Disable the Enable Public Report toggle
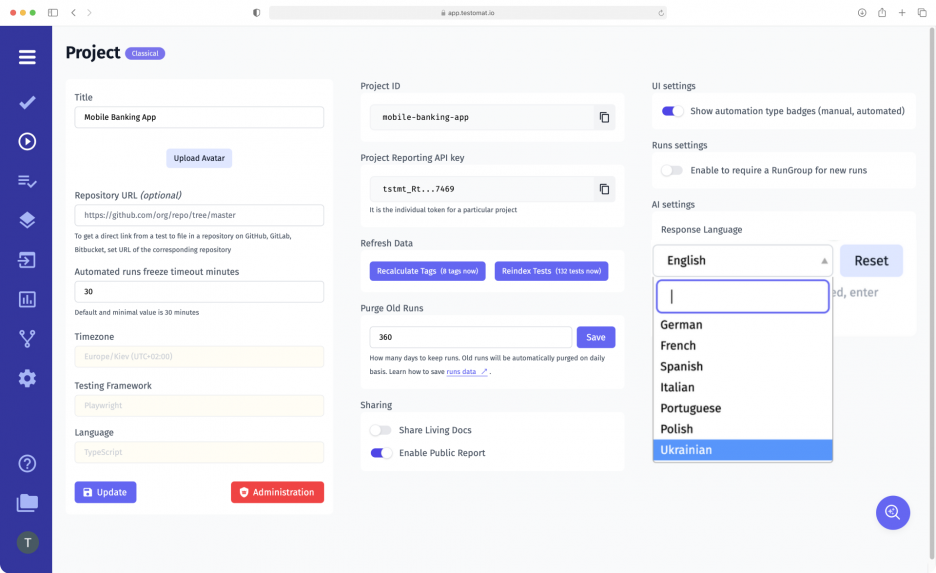The height and width of the screenshot is (573, 936). (381, 453)
